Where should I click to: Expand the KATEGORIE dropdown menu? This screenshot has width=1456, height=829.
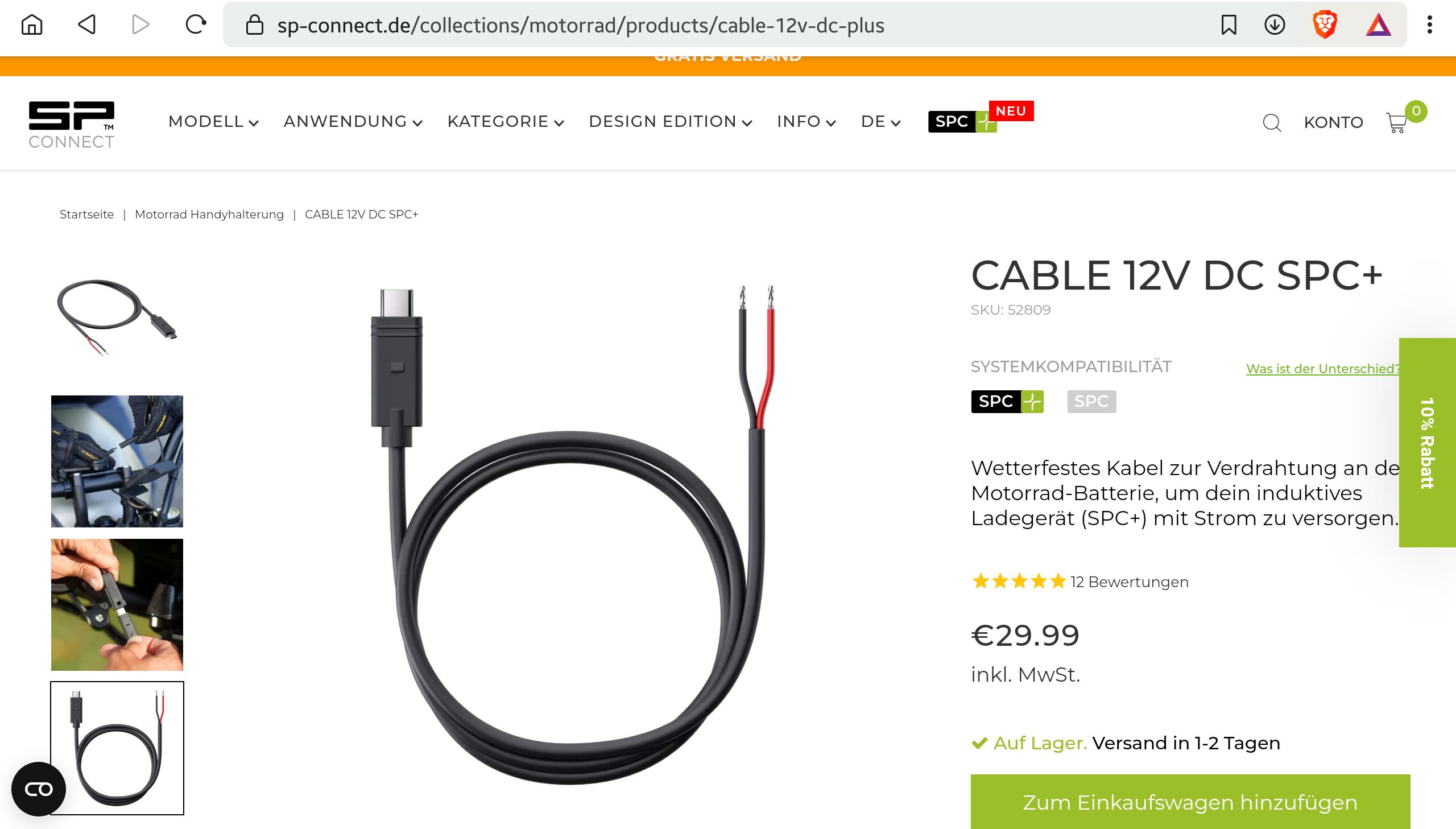click(505, 122)
